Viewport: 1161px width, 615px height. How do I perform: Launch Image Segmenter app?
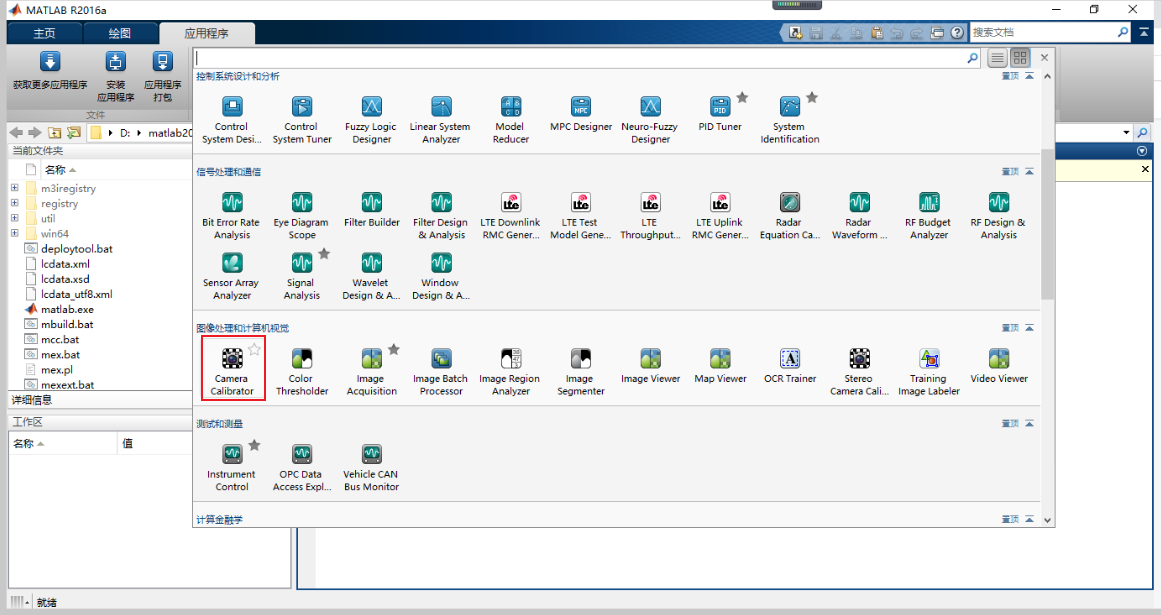(580, 372)
